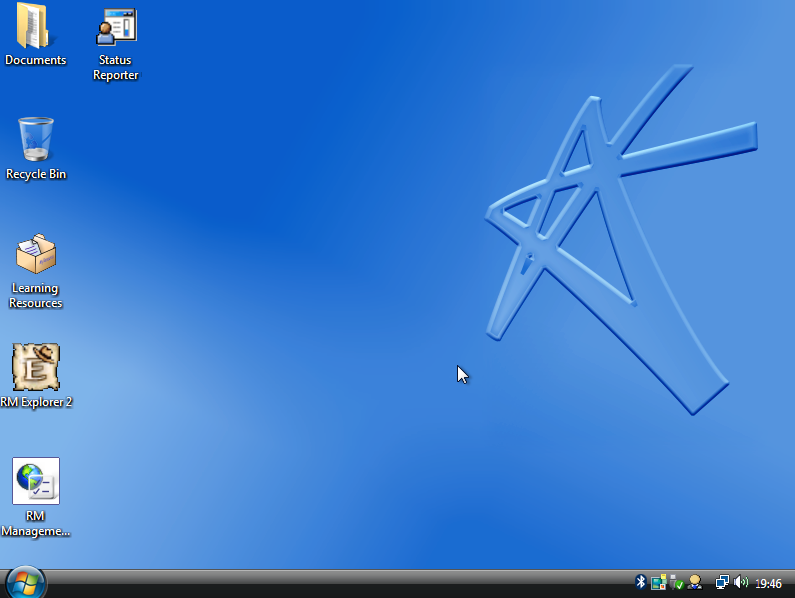
Task: Select the Status Reporter desktop icon
Action: (x=116, y=26)
